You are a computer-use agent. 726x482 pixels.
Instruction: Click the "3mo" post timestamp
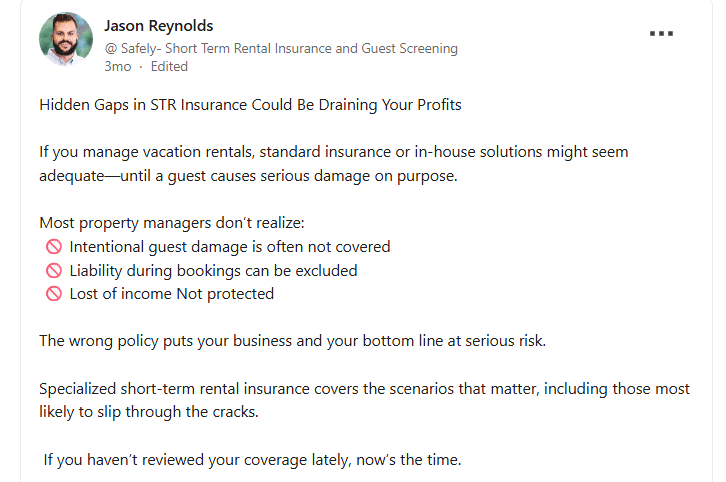117,67
